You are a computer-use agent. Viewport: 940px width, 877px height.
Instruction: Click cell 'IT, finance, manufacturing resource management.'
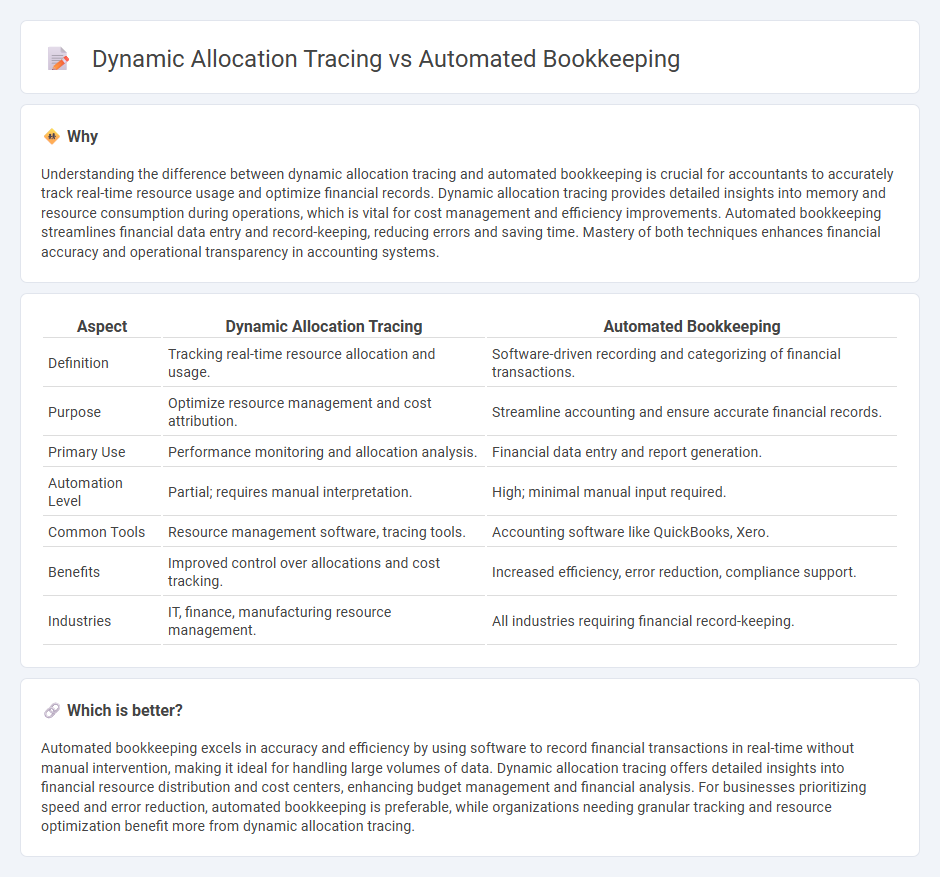click(x=324, y=621)
